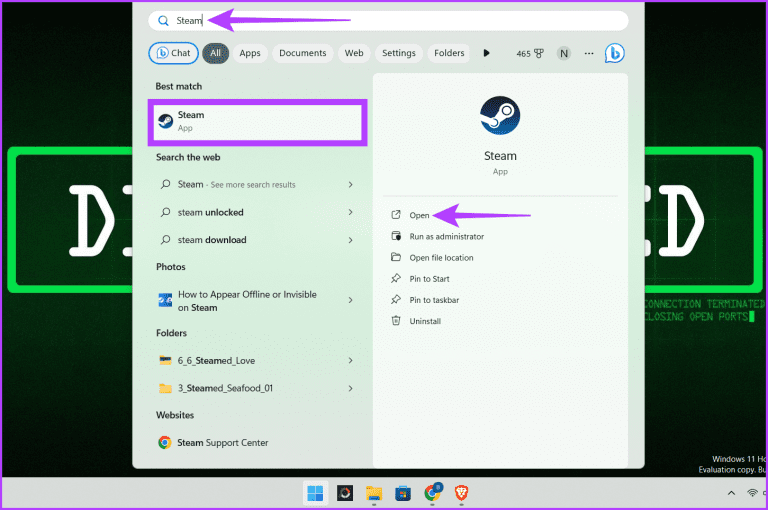Show hidden system tray icons
The height and width of the screenshot is (510, 768).
point(731,493)
